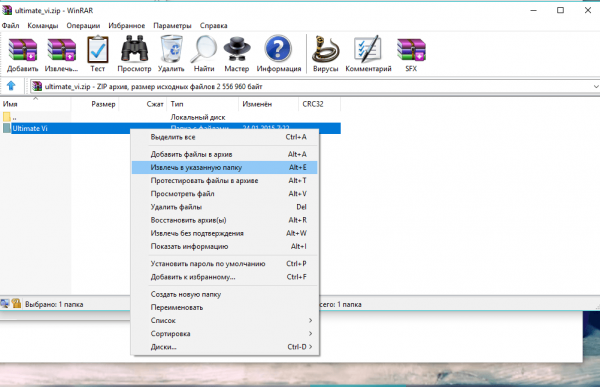Image resolution: width=600 pixels, height=387 pixels.
Task: Expand the Список submenu arrow
Action: coord(310,320)
